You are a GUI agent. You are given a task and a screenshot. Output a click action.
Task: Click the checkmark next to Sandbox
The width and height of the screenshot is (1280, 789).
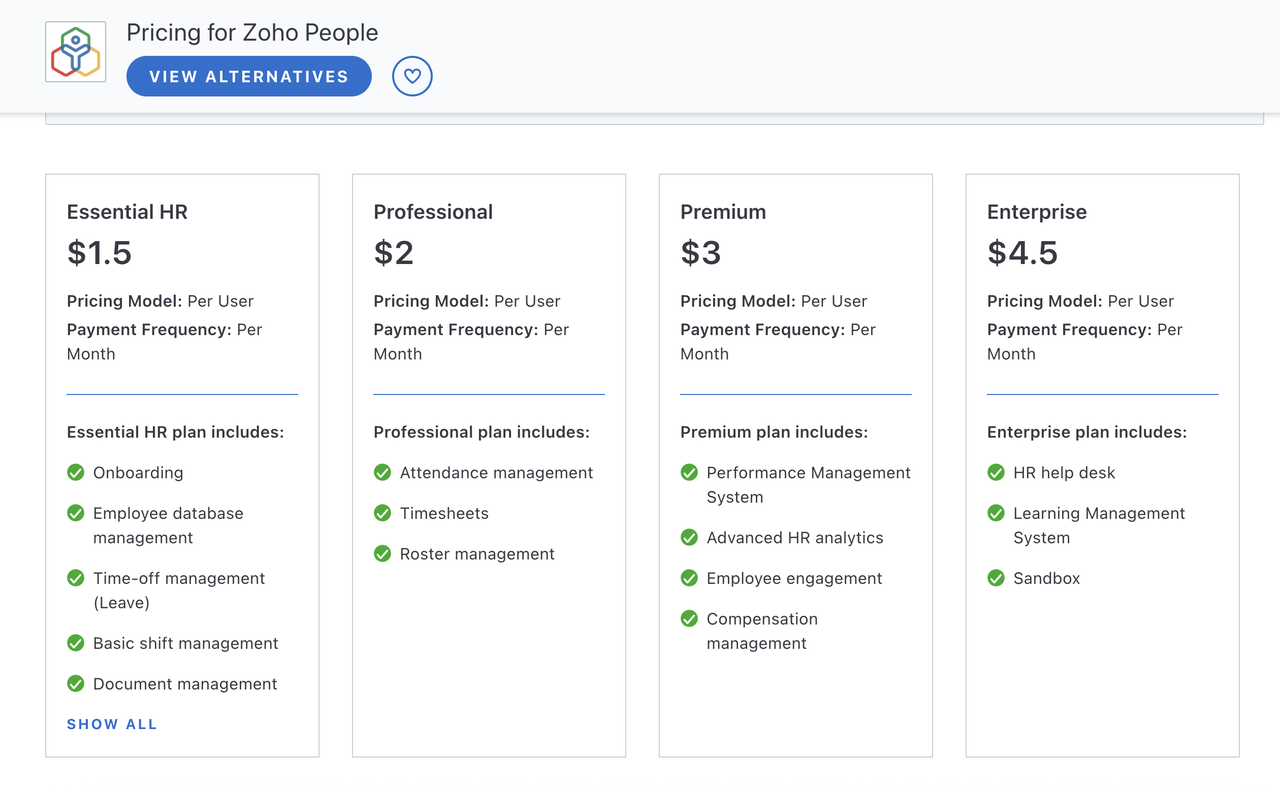996,578
